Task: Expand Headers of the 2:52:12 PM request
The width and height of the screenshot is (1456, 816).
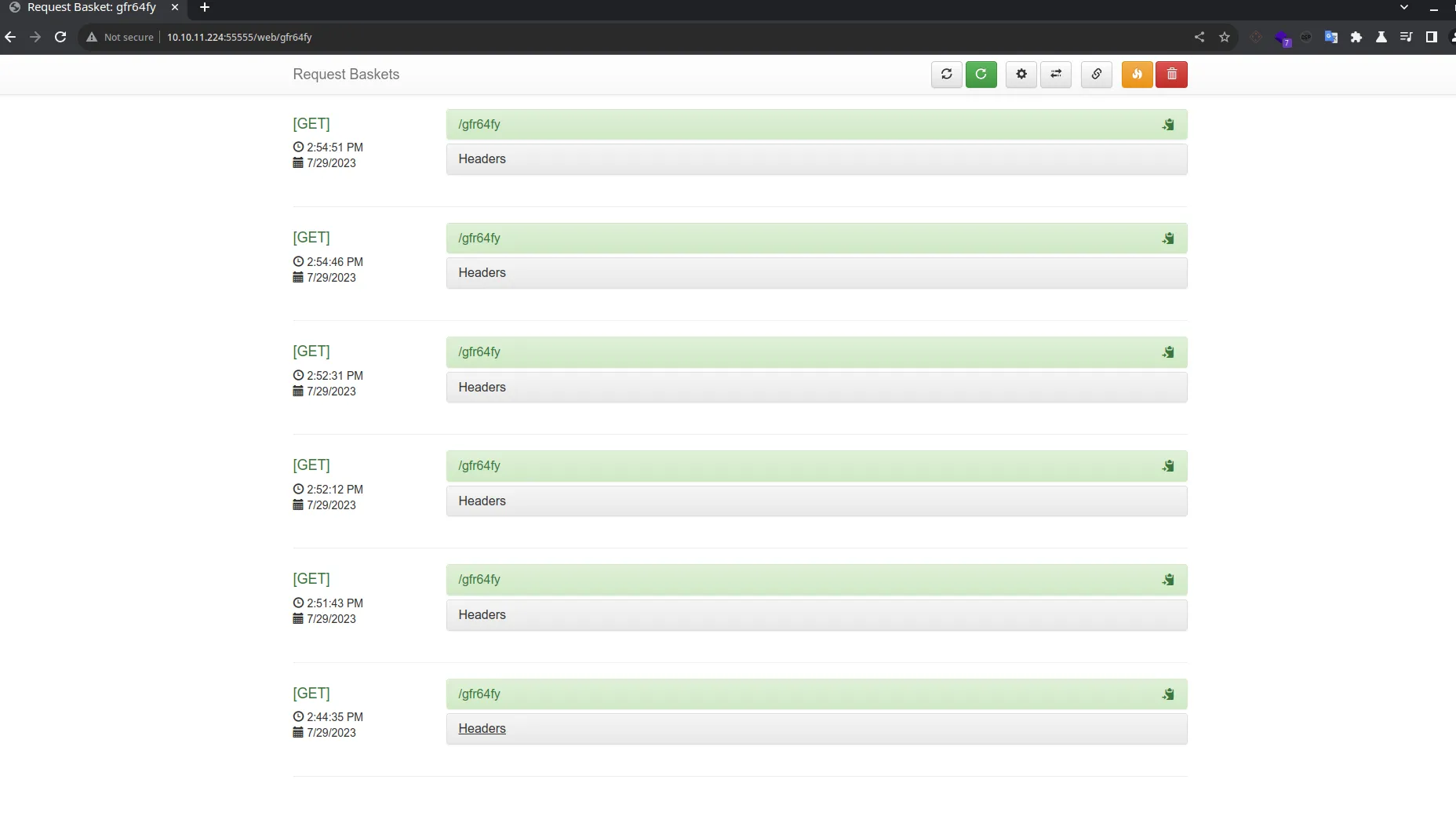Action: click(x=482, y=501)
